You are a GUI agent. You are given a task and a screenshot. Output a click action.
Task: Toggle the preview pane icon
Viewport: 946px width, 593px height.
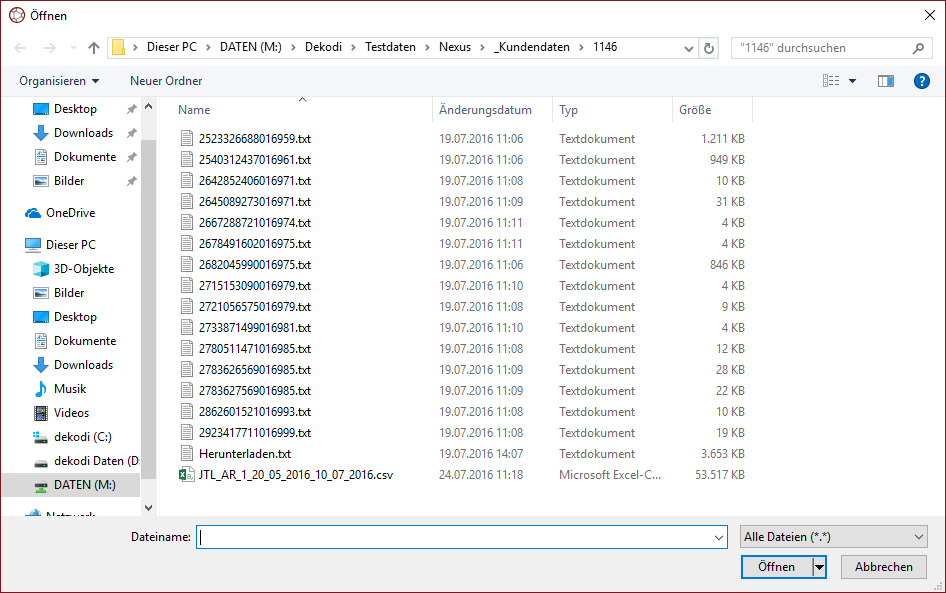[885, 81]
